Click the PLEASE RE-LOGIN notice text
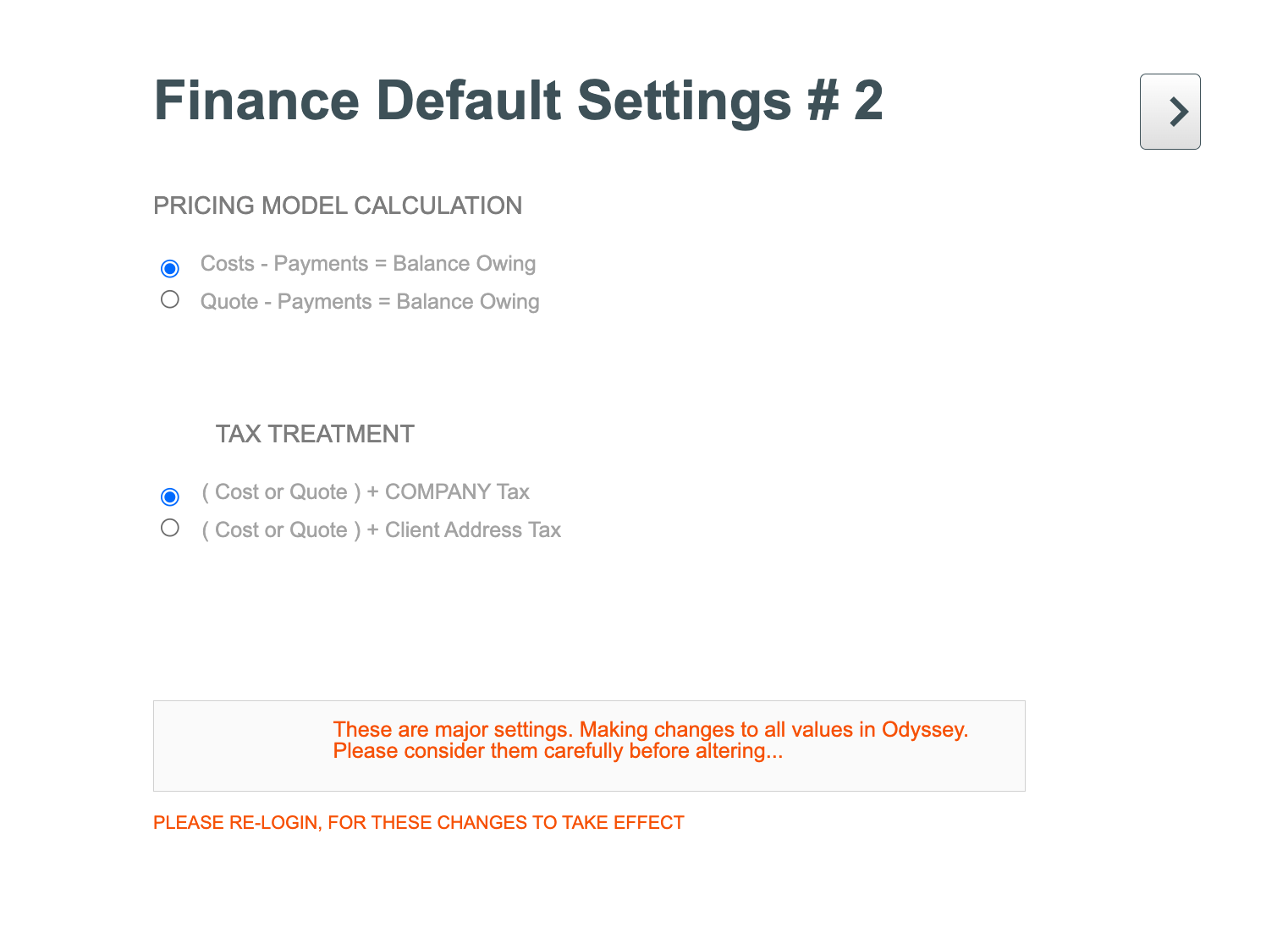This screenshot has height=927, width=1288. point(419,823)
